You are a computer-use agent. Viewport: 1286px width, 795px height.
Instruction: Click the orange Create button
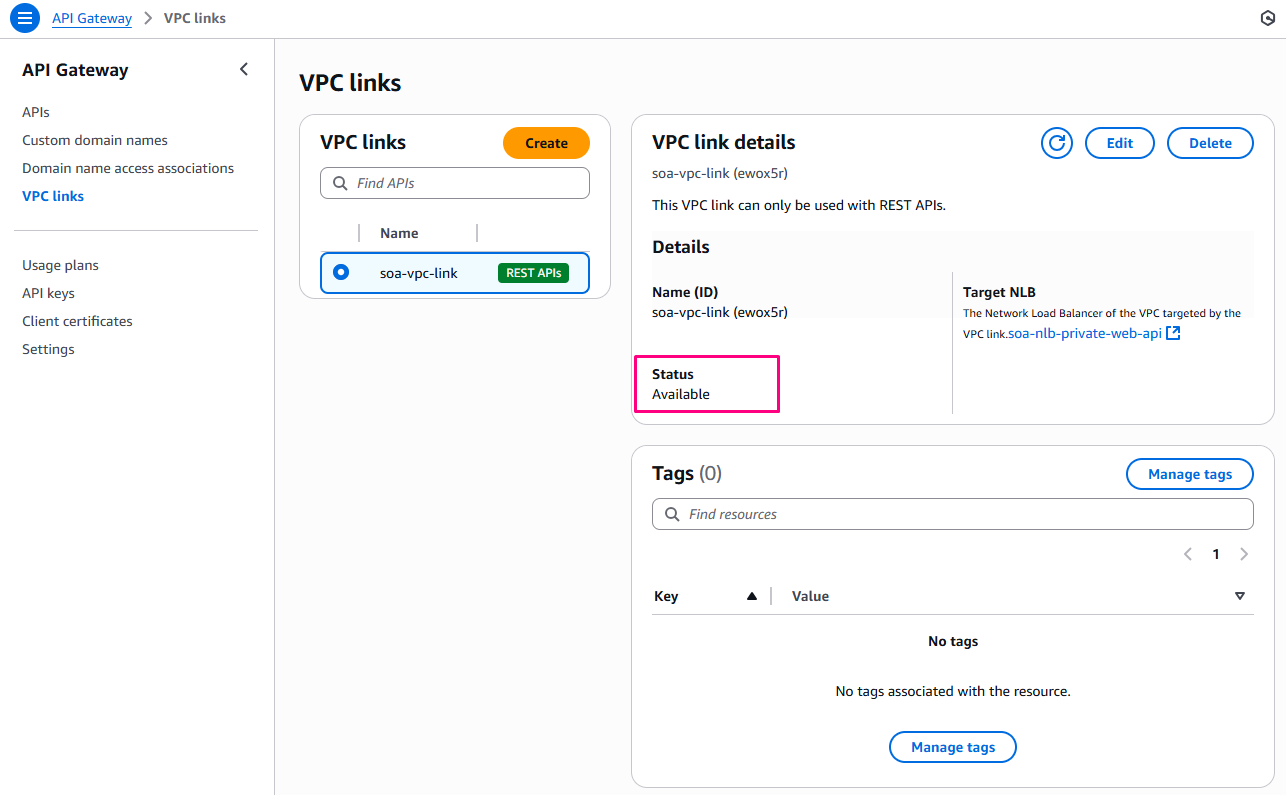point(546,143)
